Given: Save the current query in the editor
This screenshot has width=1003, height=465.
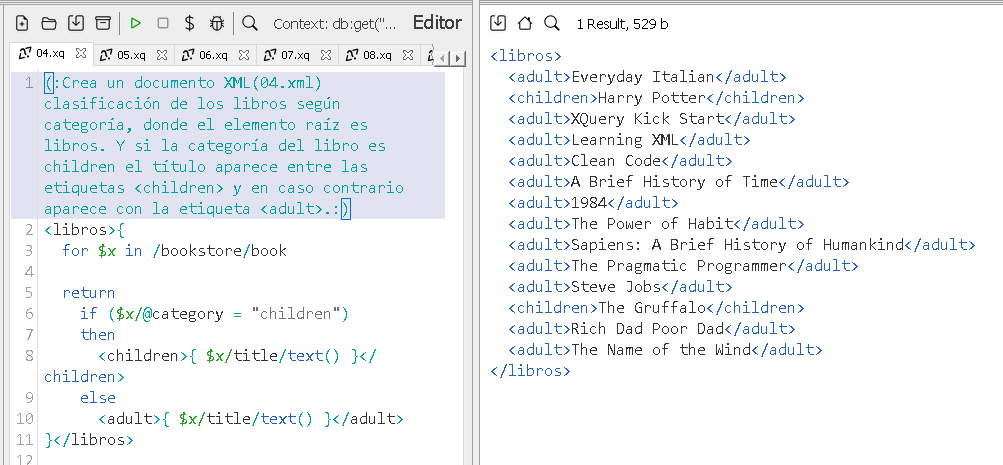Looking at the screenshot, I should (x=75, y=23).
